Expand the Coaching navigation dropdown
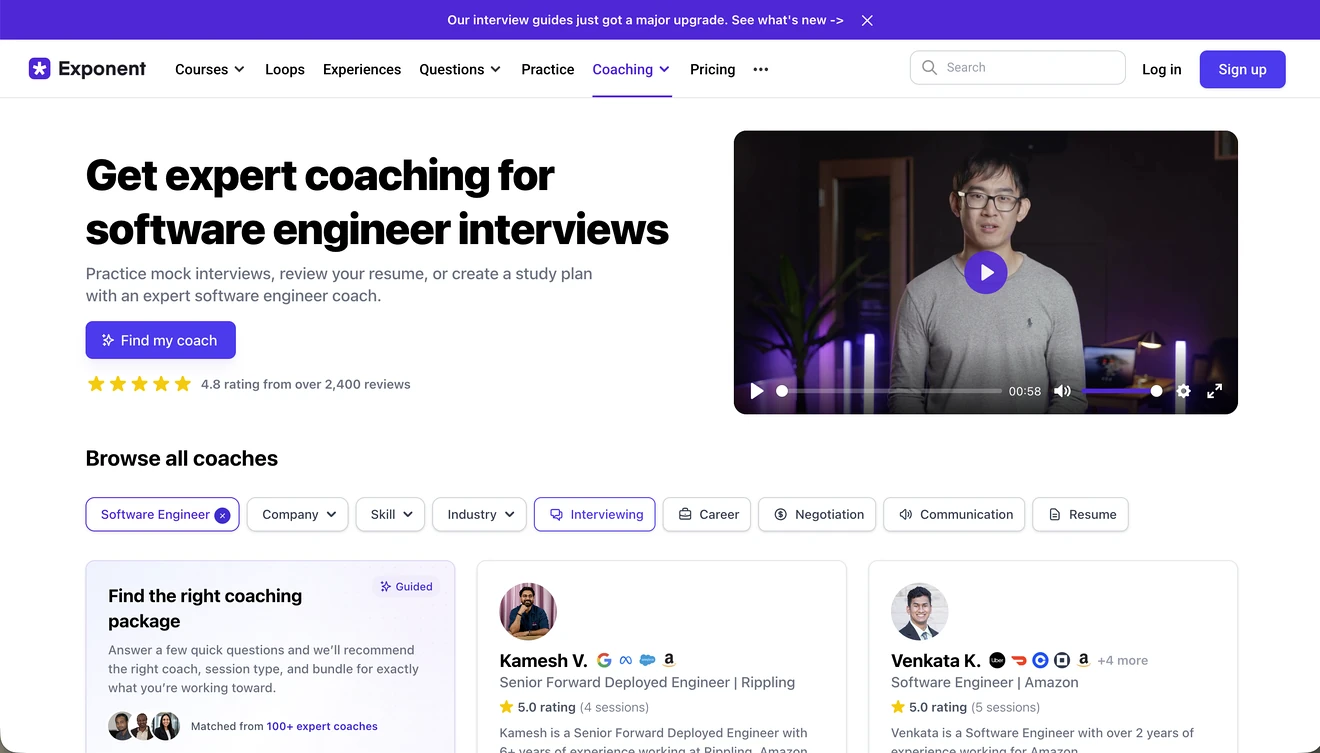The width and height of the screenshot is (1320, 753). click(x=631, y=69)
